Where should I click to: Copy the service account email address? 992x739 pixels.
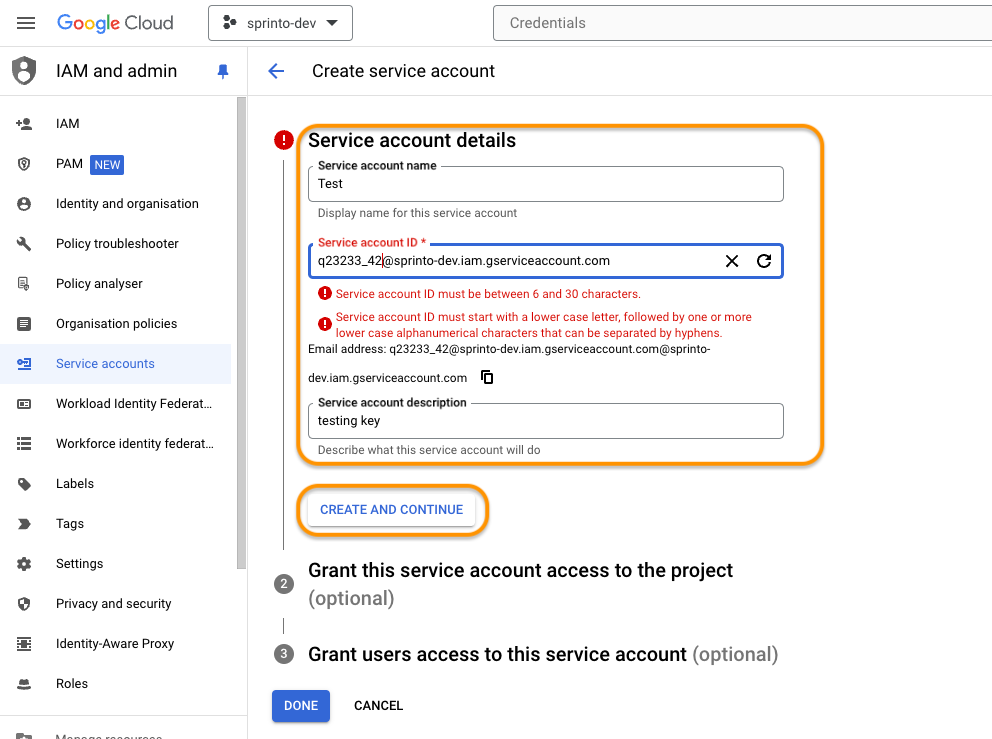[487, 377]
